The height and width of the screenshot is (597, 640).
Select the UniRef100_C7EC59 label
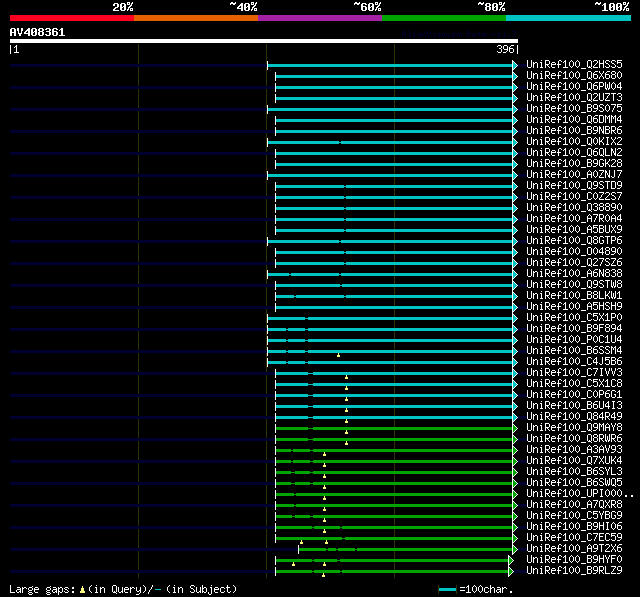(574, 538)
